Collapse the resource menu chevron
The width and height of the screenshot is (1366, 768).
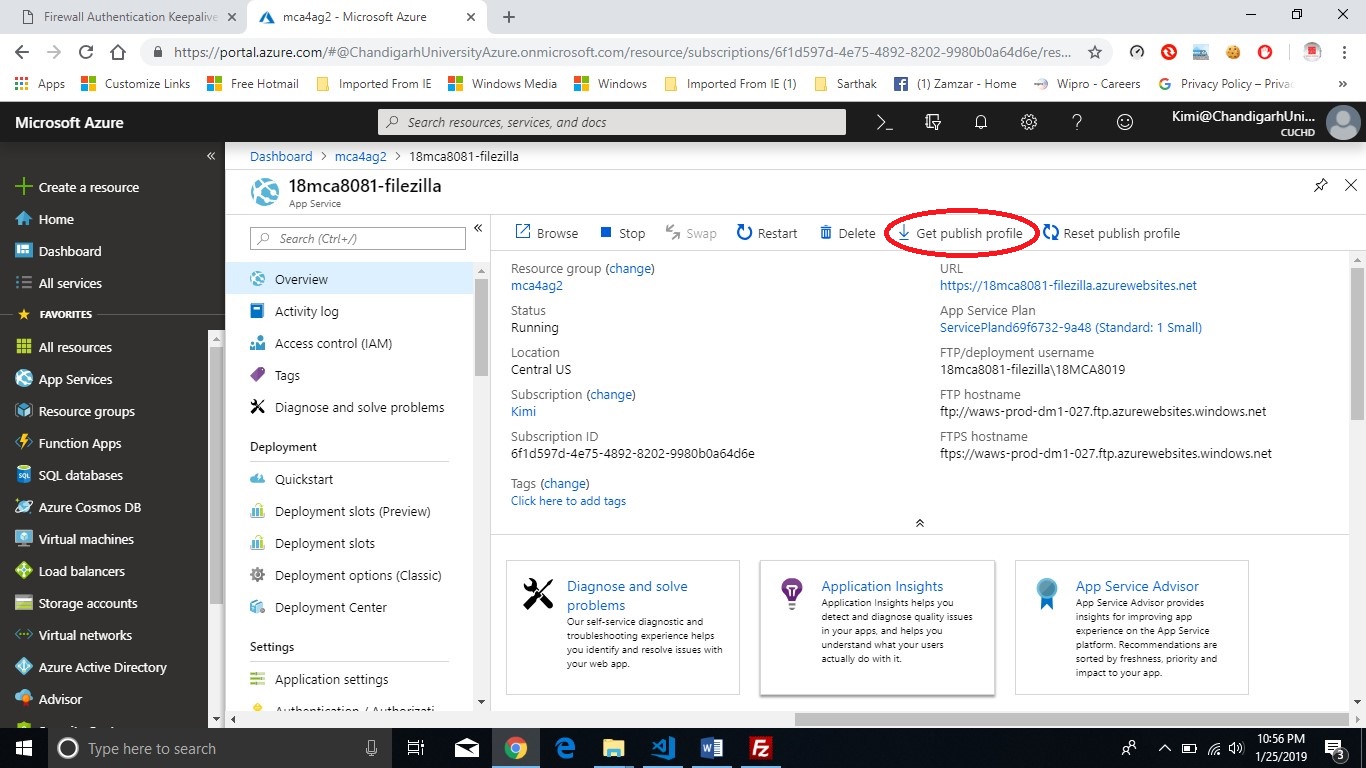click(x=478, y=229)
